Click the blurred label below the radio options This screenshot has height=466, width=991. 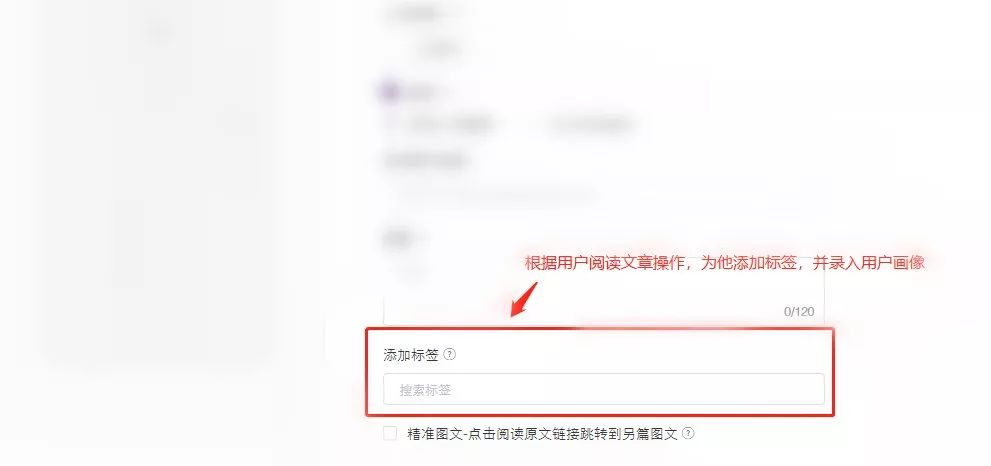coord(425,161)
